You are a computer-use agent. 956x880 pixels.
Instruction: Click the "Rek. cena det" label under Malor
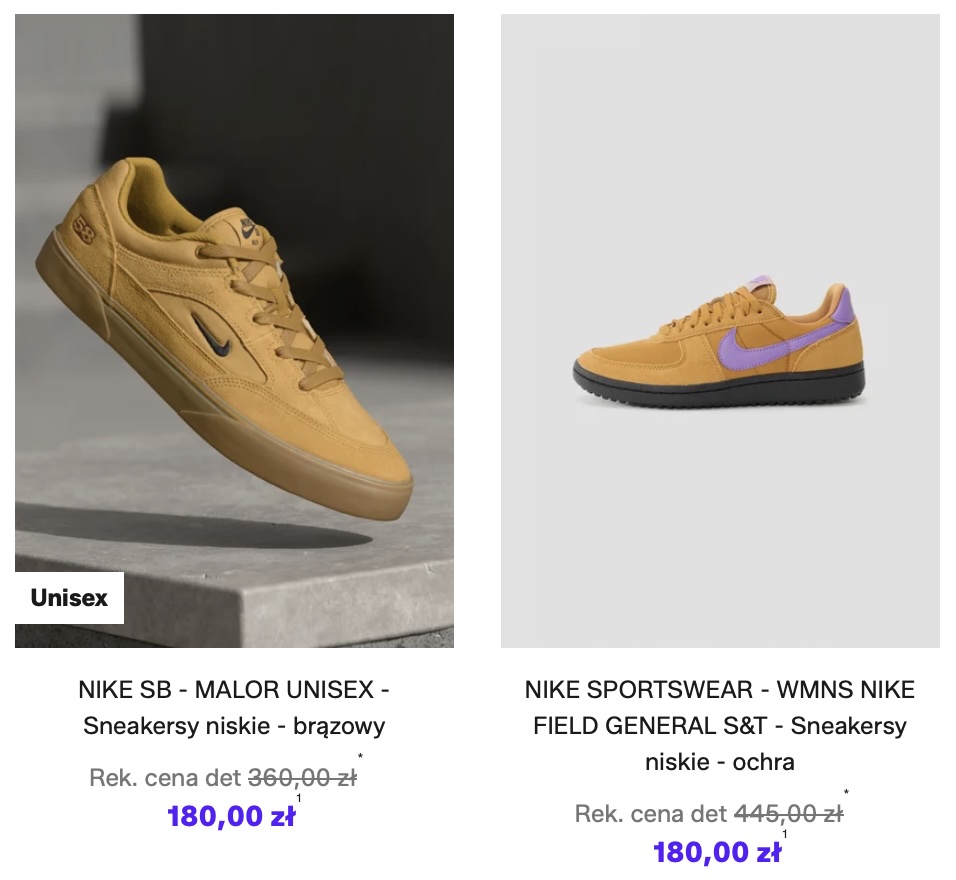coord(165,777)
